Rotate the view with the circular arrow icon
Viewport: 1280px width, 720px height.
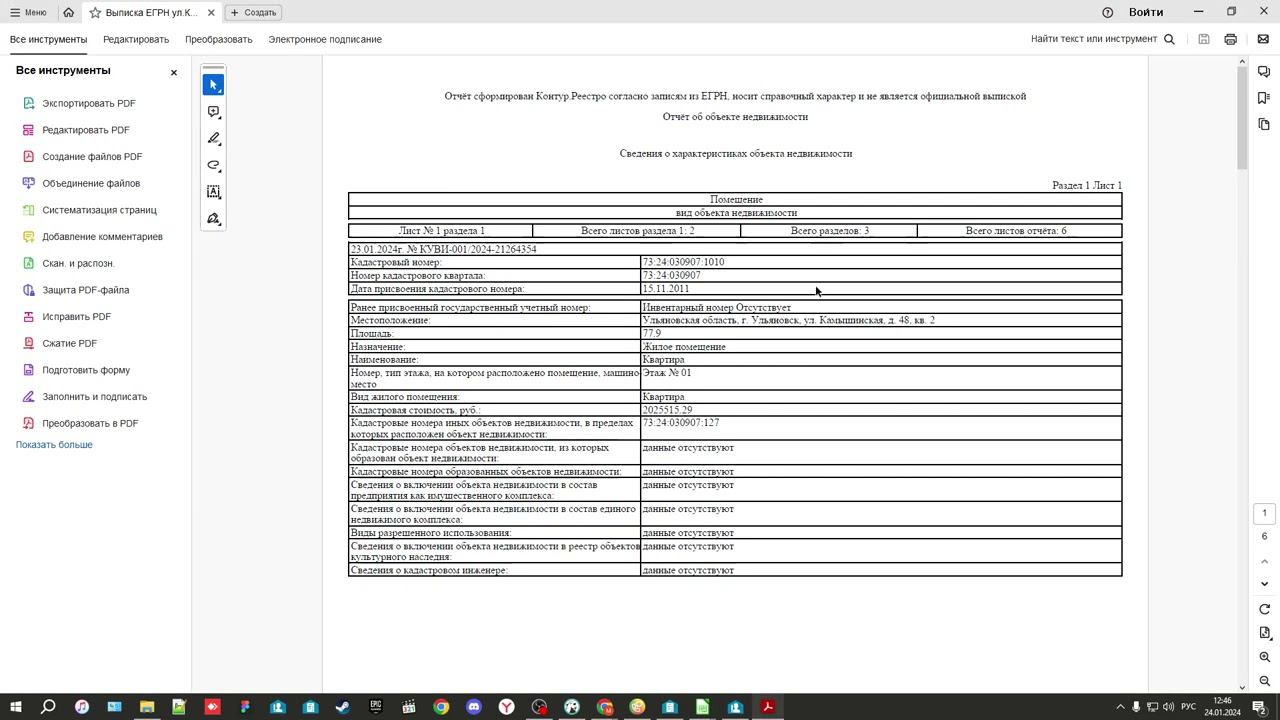point(1264,609)
